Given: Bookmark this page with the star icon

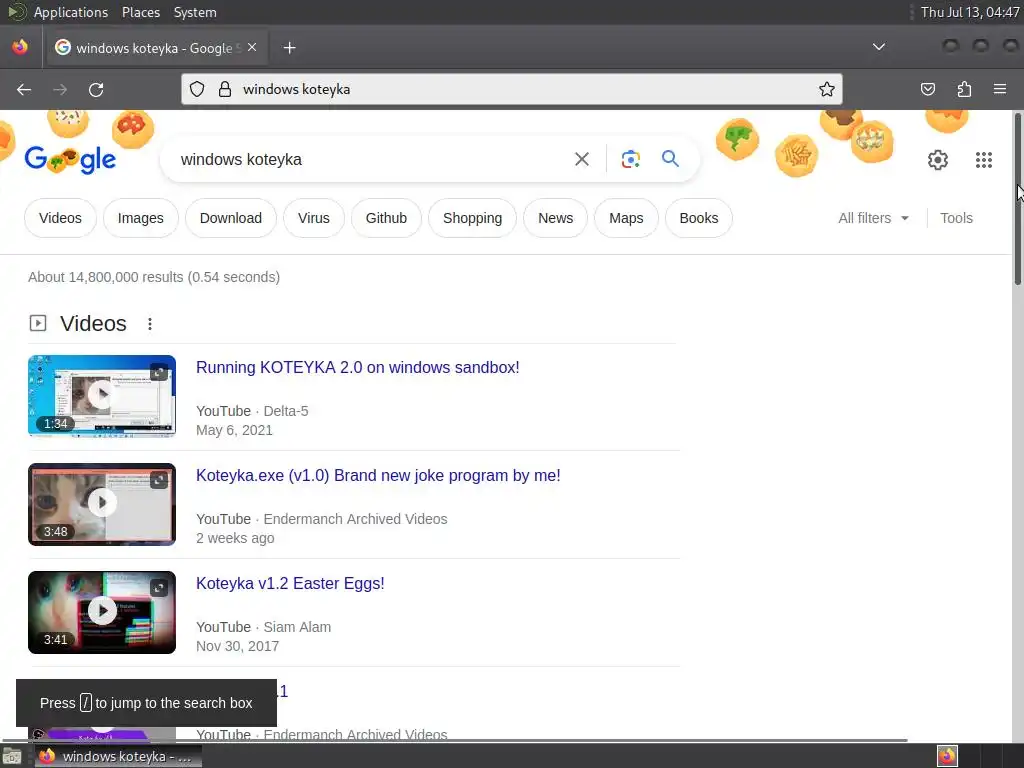Looking at the screenshot, I should [827, 89].
